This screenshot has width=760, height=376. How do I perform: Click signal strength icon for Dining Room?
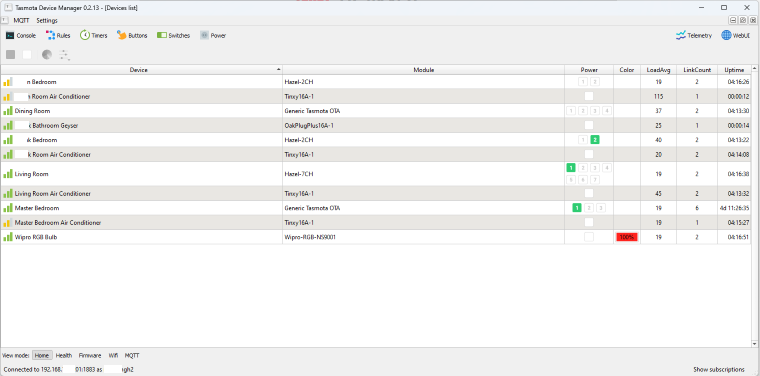[x=8, y=111]
